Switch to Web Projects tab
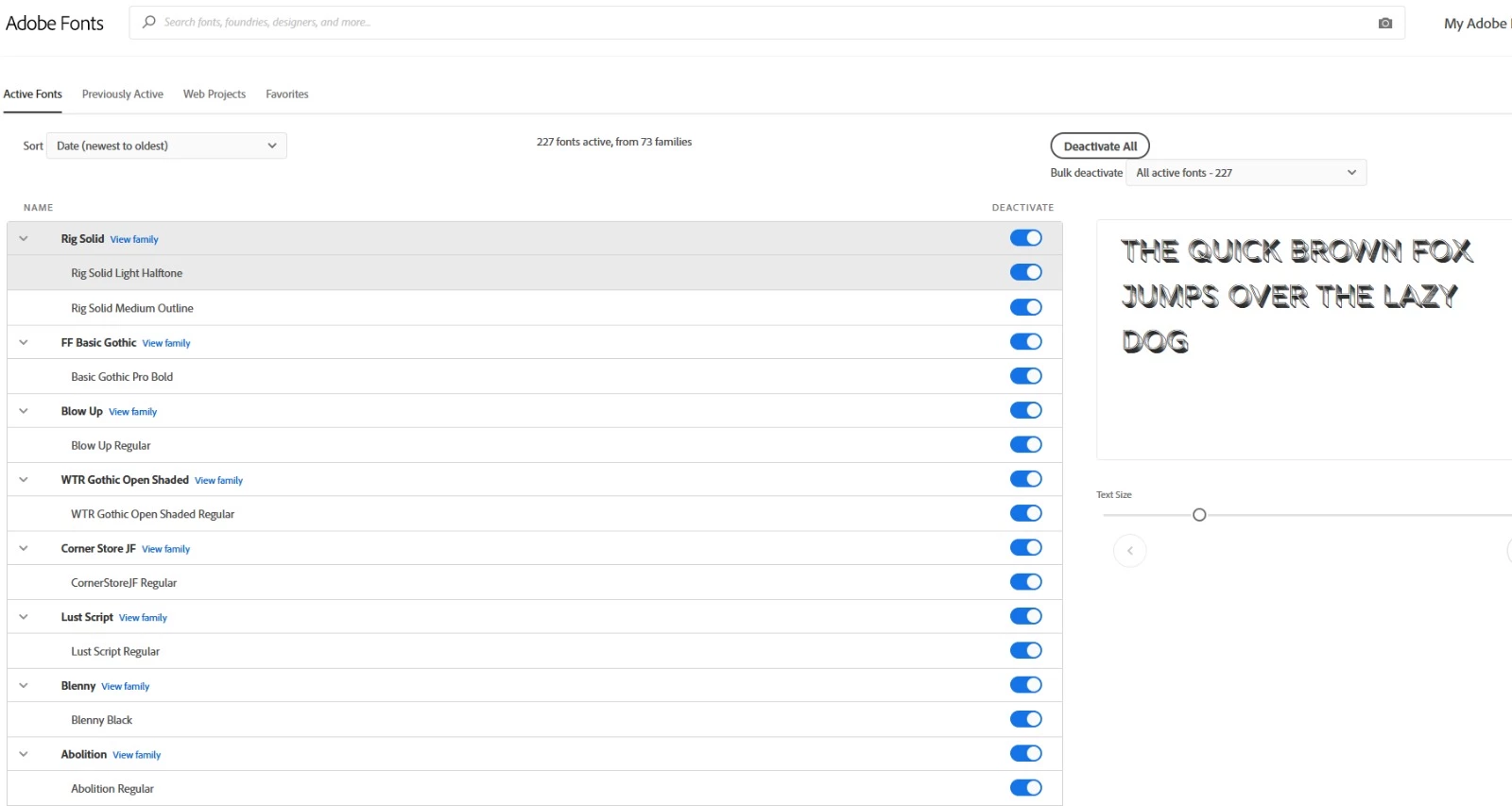This screenshot has height=806, width=1512. point(215,94)
